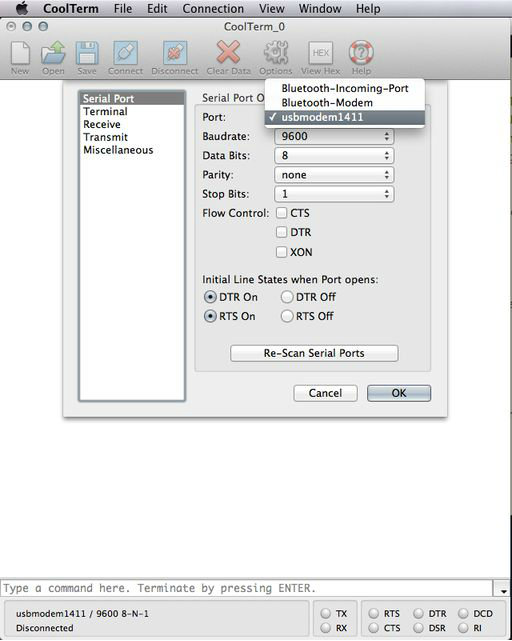Select Receive options category
The width and height of the screenshot is (512, 641).
click(x=132, y=124)
